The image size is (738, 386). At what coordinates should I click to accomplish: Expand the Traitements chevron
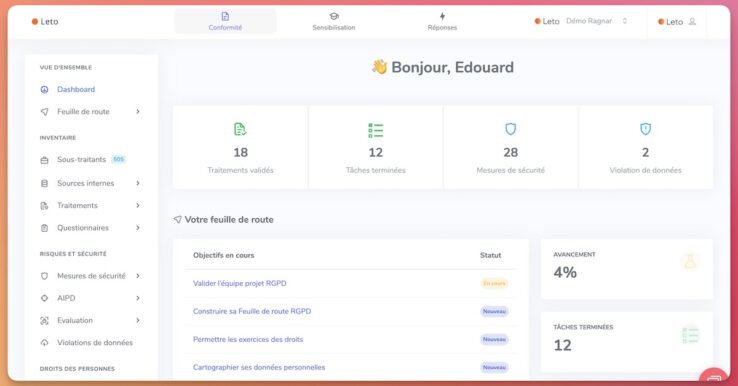138,206
